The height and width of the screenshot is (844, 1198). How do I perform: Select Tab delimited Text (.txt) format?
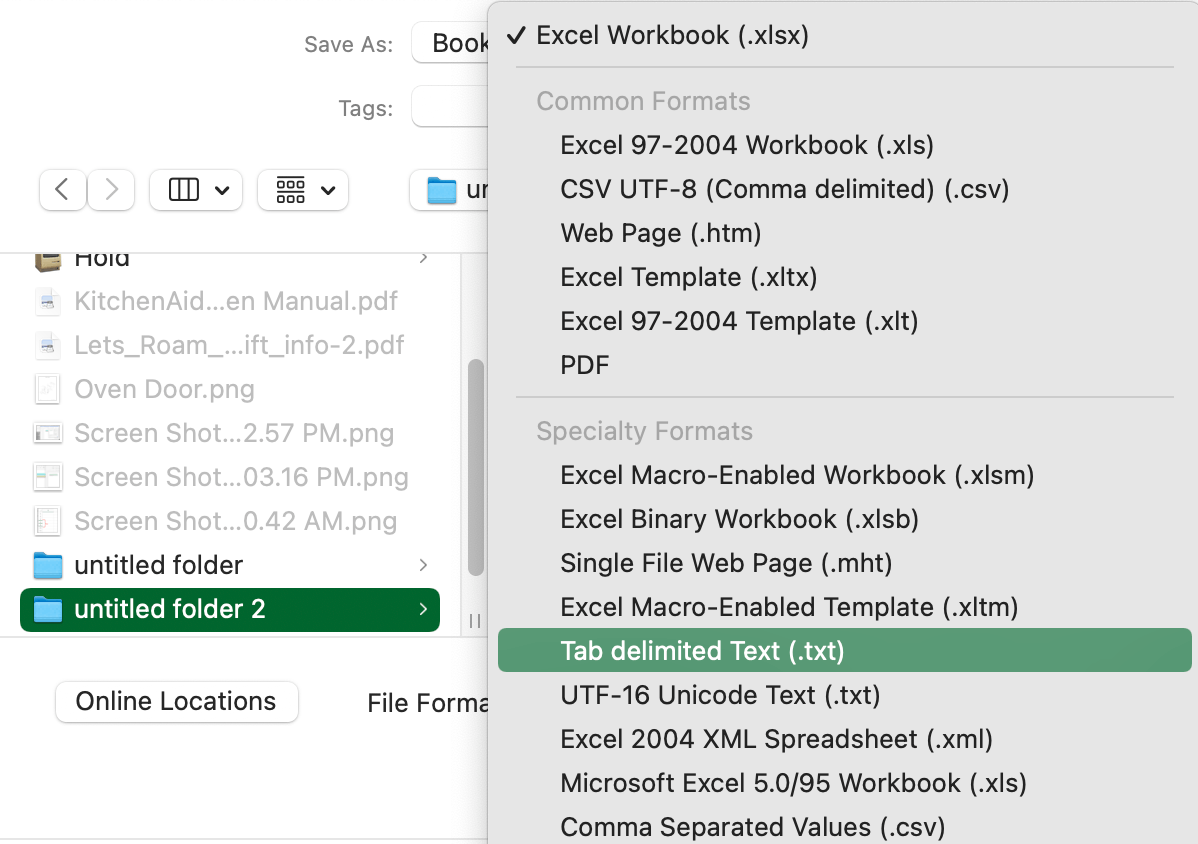coord(702,651)
